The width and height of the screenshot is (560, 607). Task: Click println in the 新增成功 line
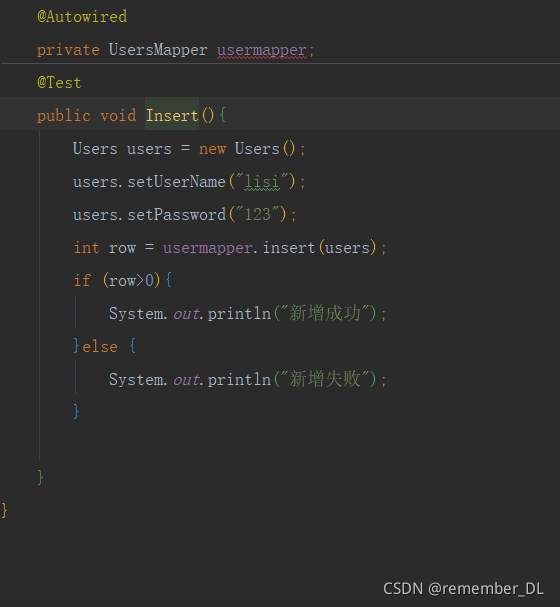pos(239,314)
